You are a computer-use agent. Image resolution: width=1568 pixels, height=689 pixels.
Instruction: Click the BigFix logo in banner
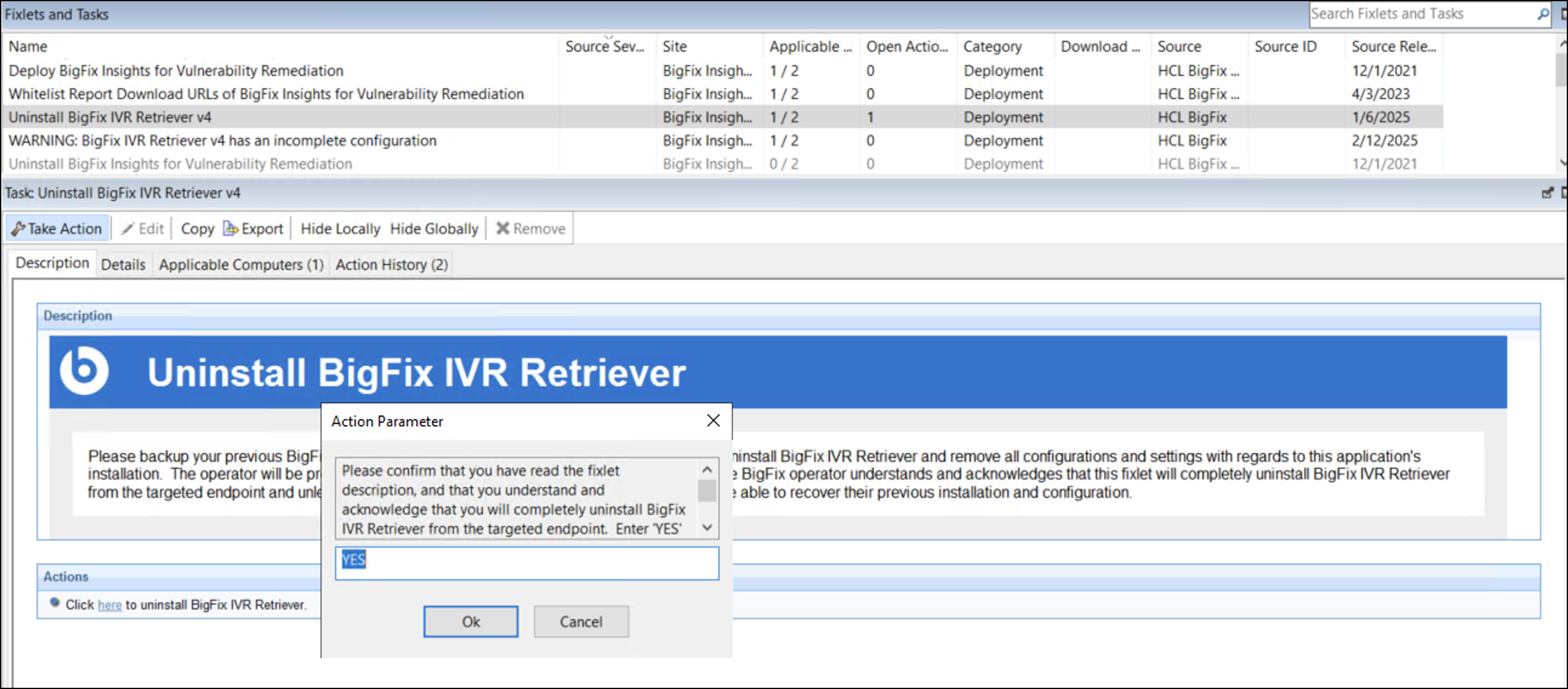click(84, 371)
